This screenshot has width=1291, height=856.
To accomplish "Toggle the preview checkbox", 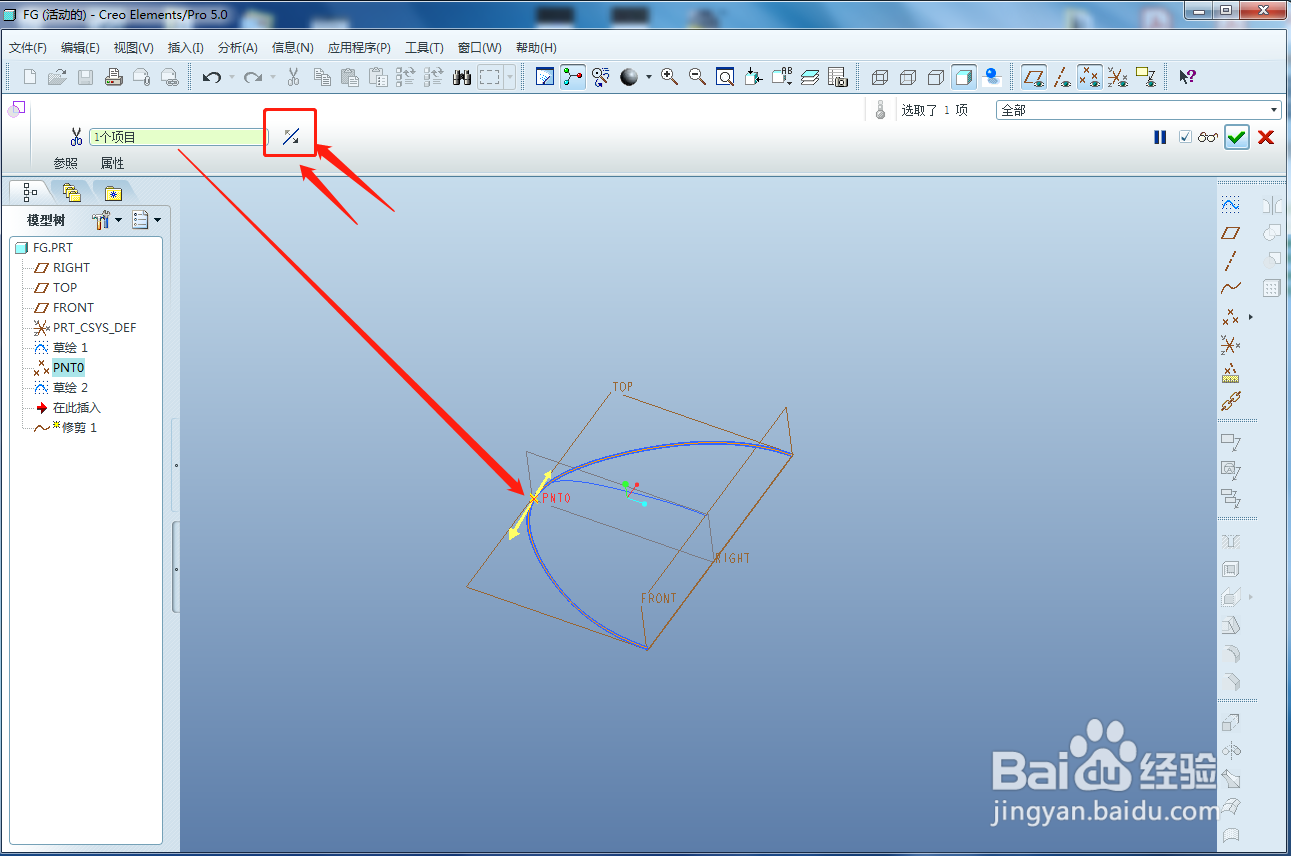I will coord(1185,137).
